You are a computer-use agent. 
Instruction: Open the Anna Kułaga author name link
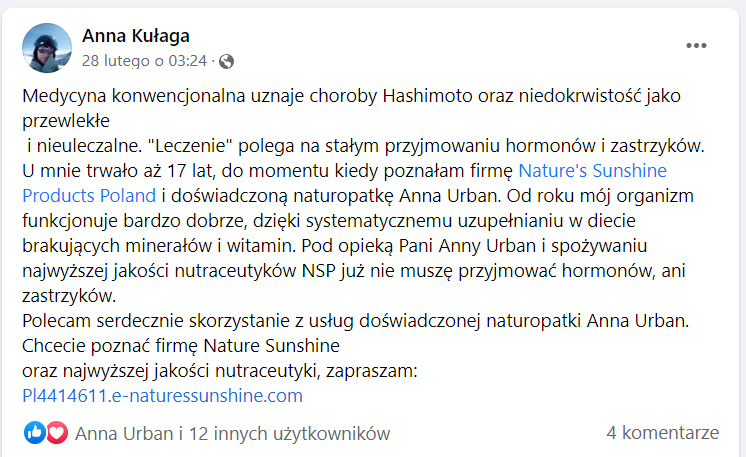[x=135, y=36]
